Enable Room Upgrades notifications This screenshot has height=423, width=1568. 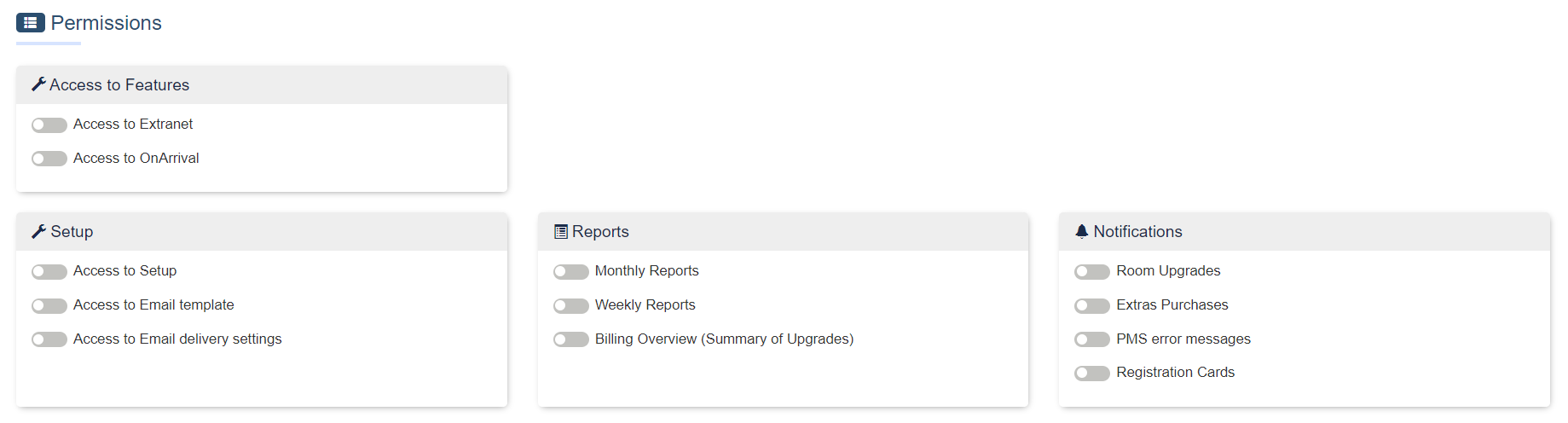[x=1092, y=272]
